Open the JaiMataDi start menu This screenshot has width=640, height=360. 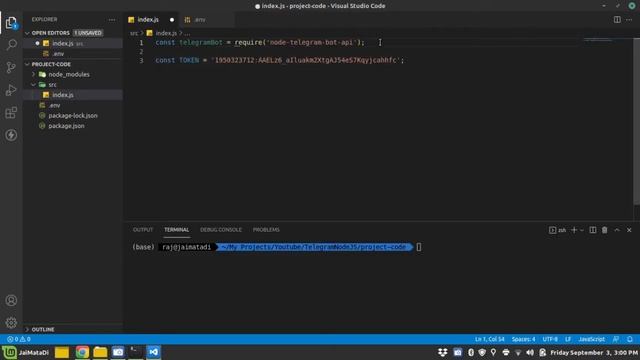26,352
